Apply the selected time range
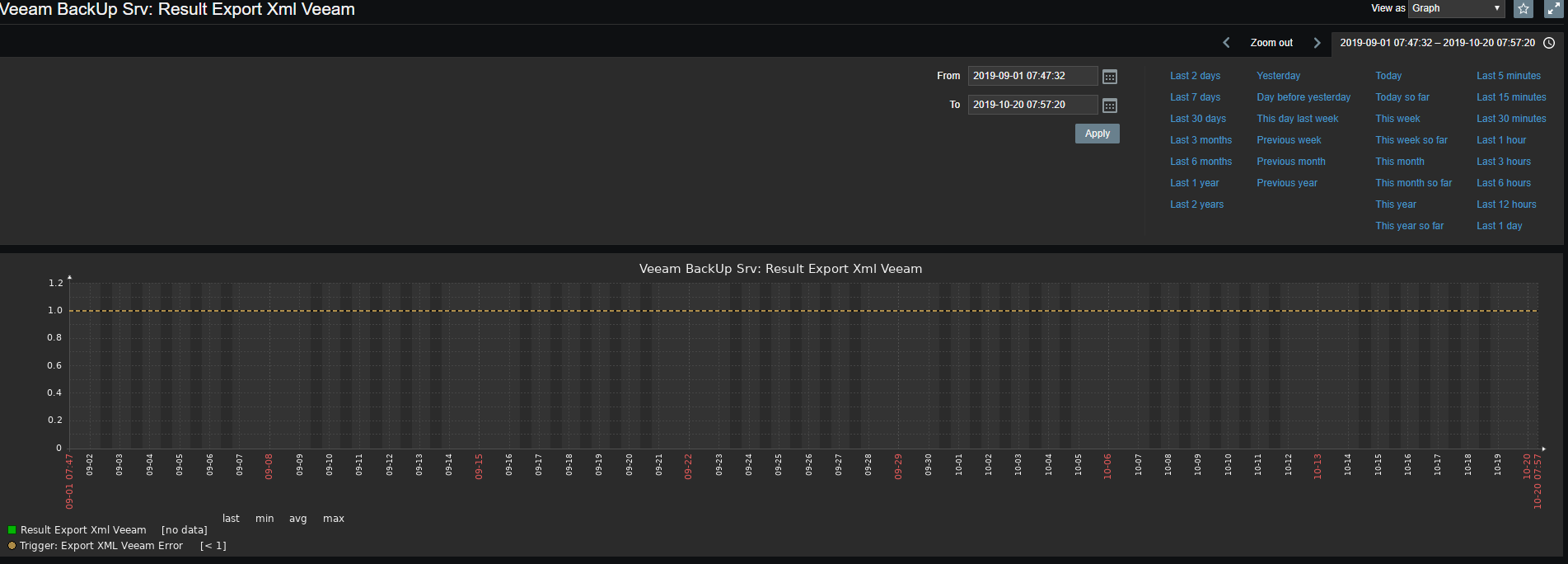Viewport: 1568px width, 564px height. (1098, 134)
